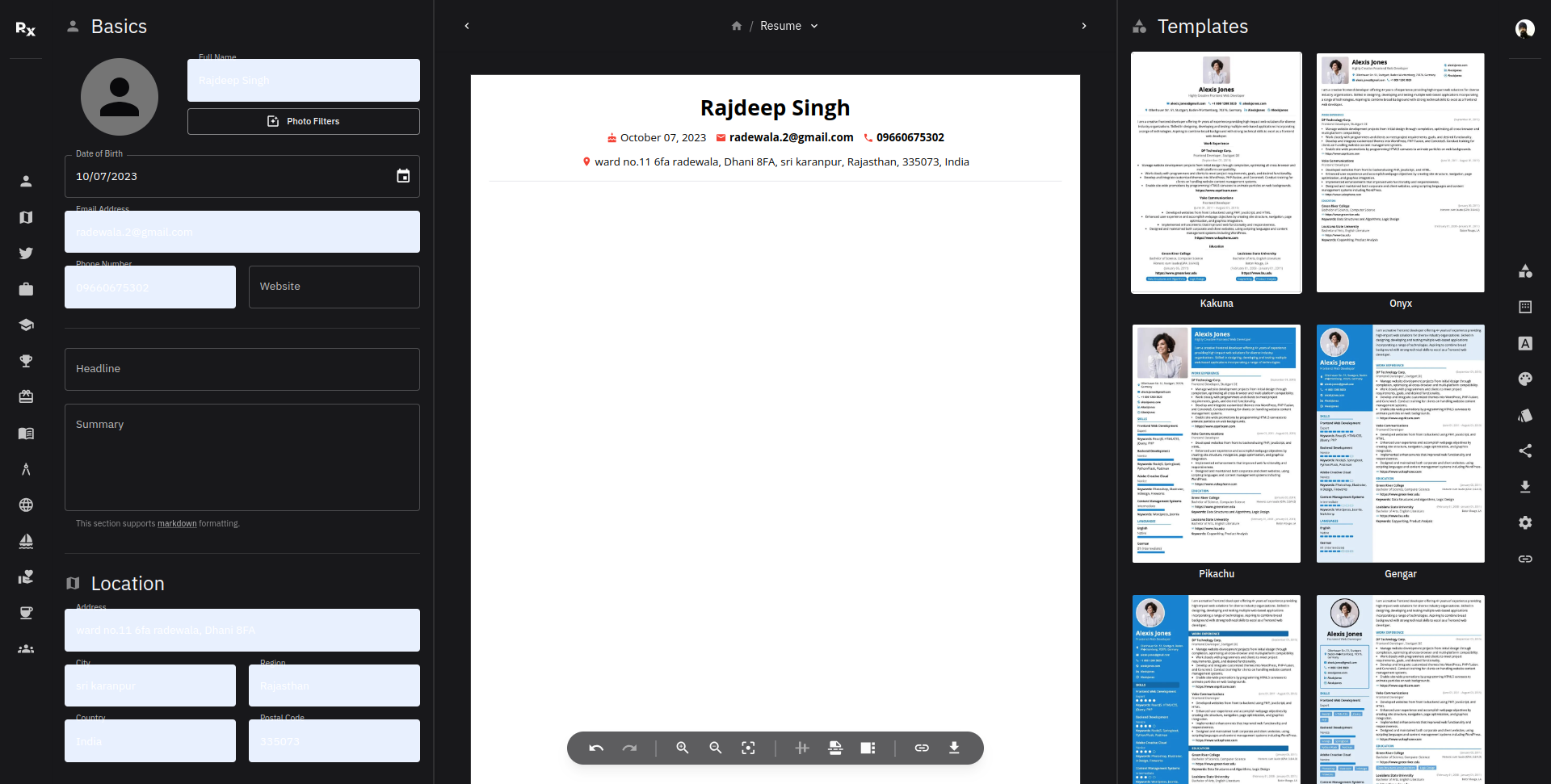The width and height of the screenshot is (1551, 784).
Task: Open the Typography panel
Action: 1525,343
